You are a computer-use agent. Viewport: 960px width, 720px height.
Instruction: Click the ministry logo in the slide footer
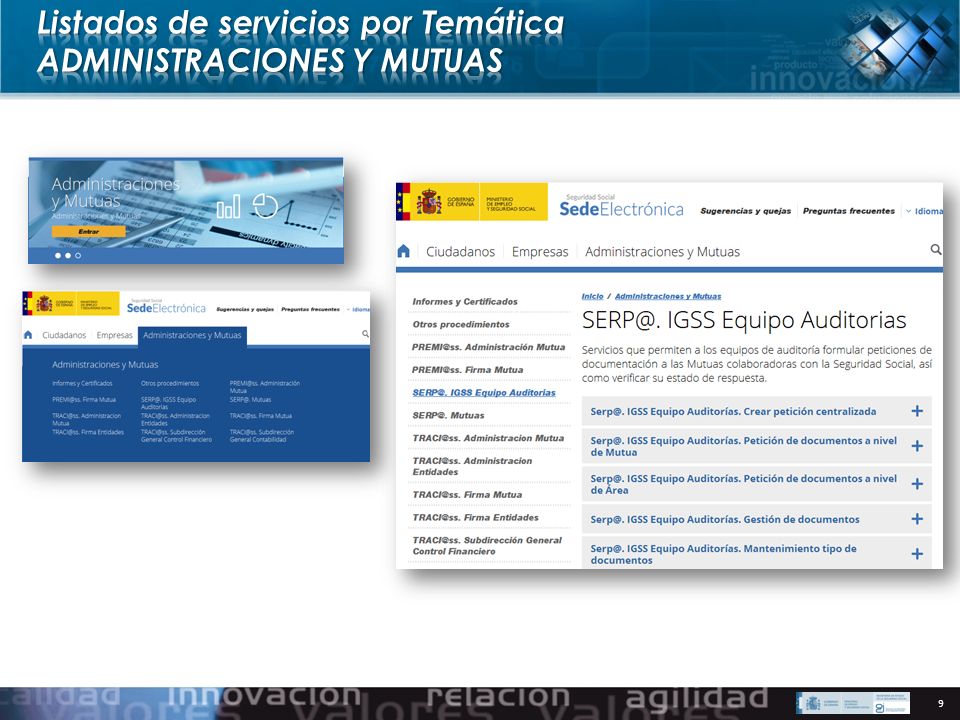(853, 703)
